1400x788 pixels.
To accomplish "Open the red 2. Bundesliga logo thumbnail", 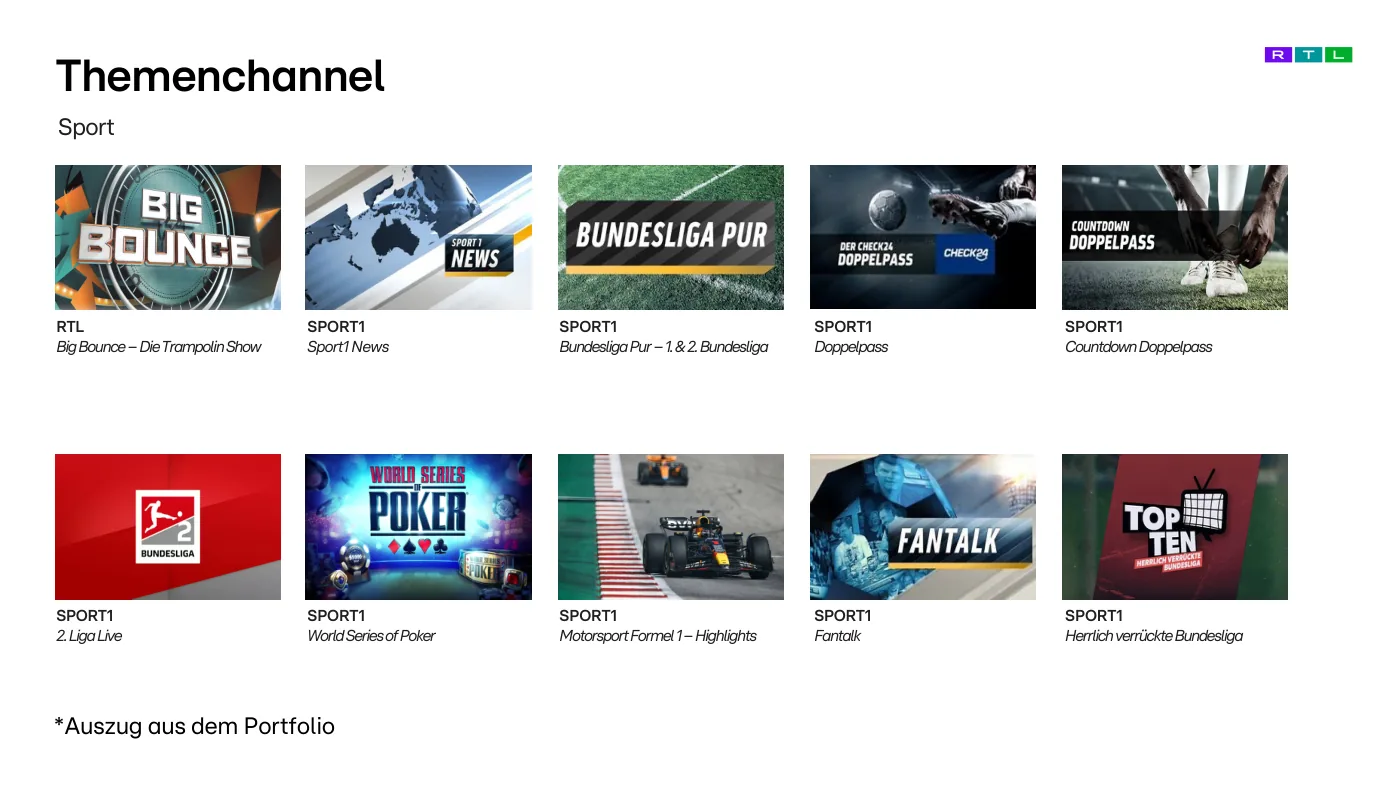I will [168, 527].
